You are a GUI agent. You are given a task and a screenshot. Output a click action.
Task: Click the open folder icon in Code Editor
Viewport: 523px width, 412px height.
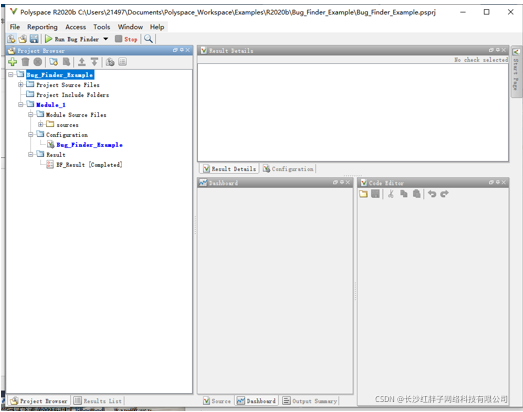click(x=364, y=194)
